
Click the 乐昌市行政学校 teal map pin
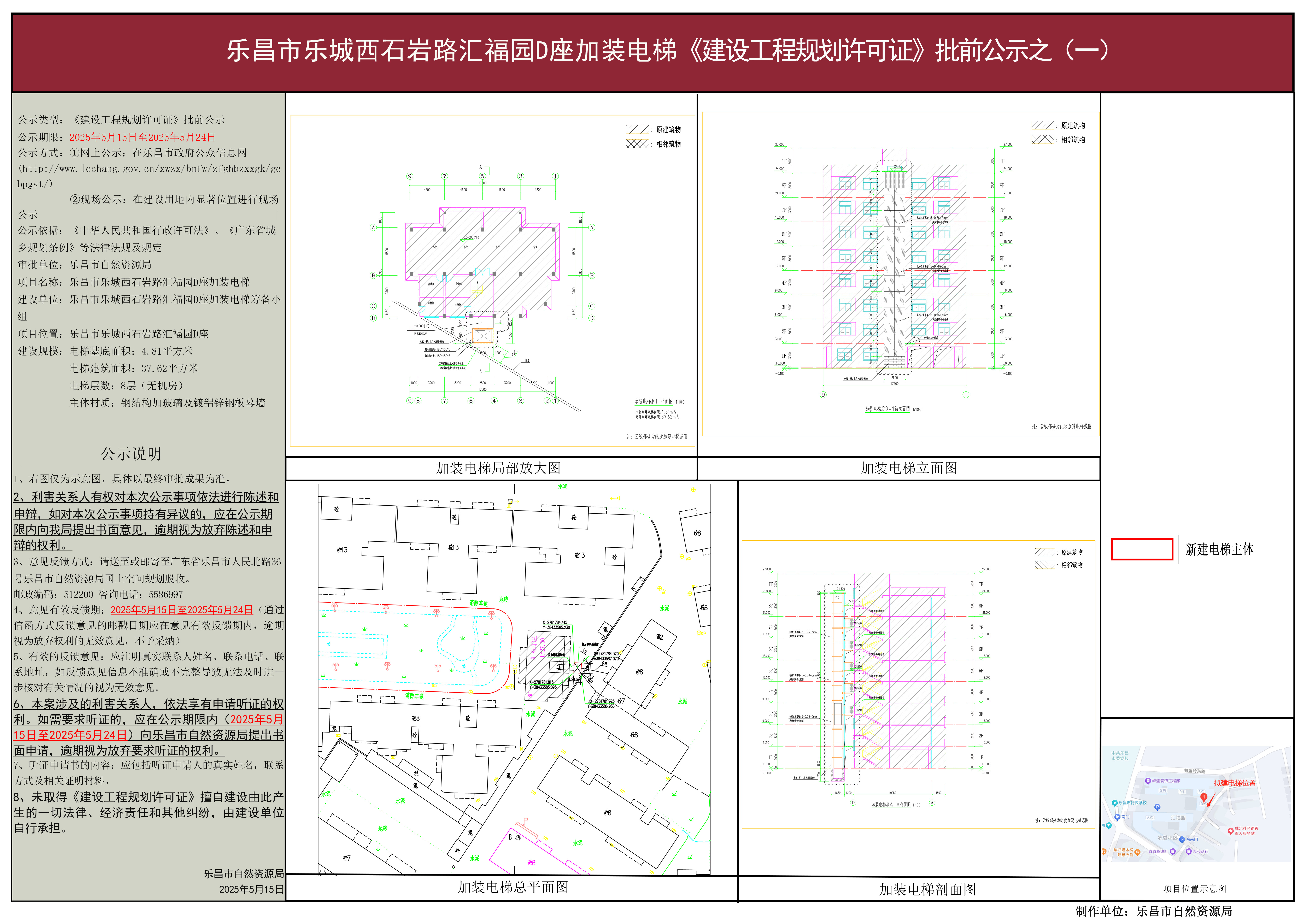[1115, 803]
